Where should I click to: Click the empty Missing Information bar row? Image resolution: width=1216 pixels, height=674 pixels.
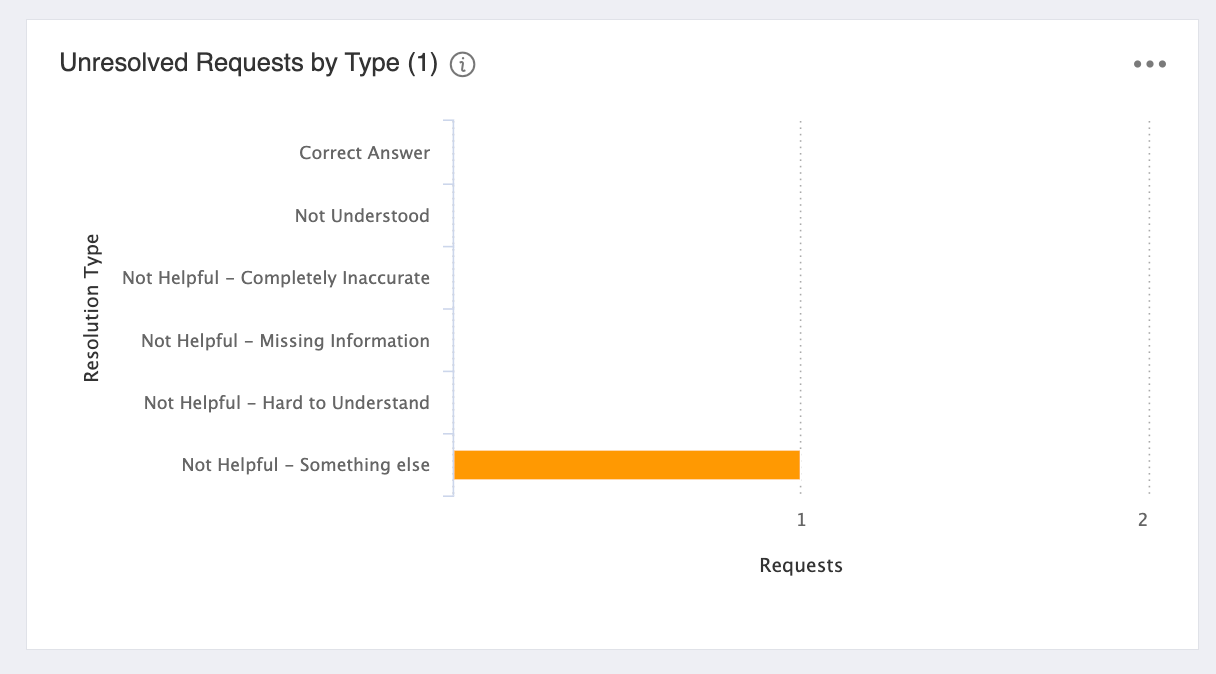pos(801,341)
